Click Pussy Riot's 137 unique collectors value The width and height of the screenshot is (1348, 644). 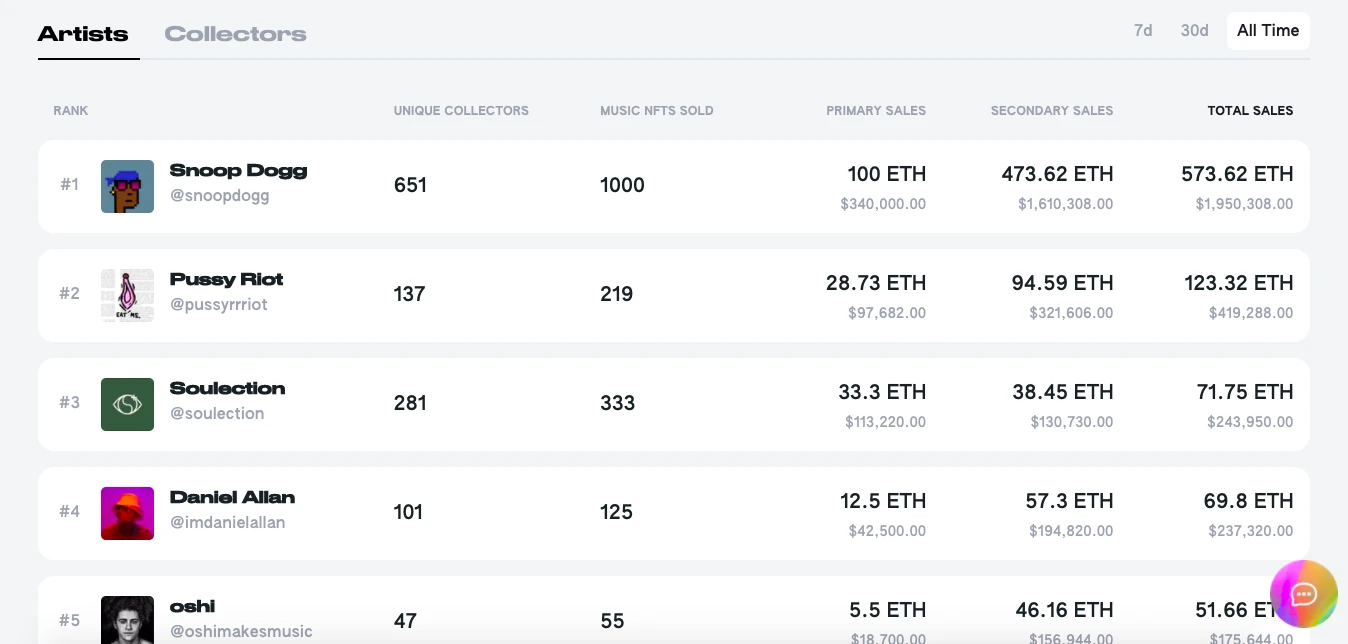pyautogui.click(x=409, y=294)
